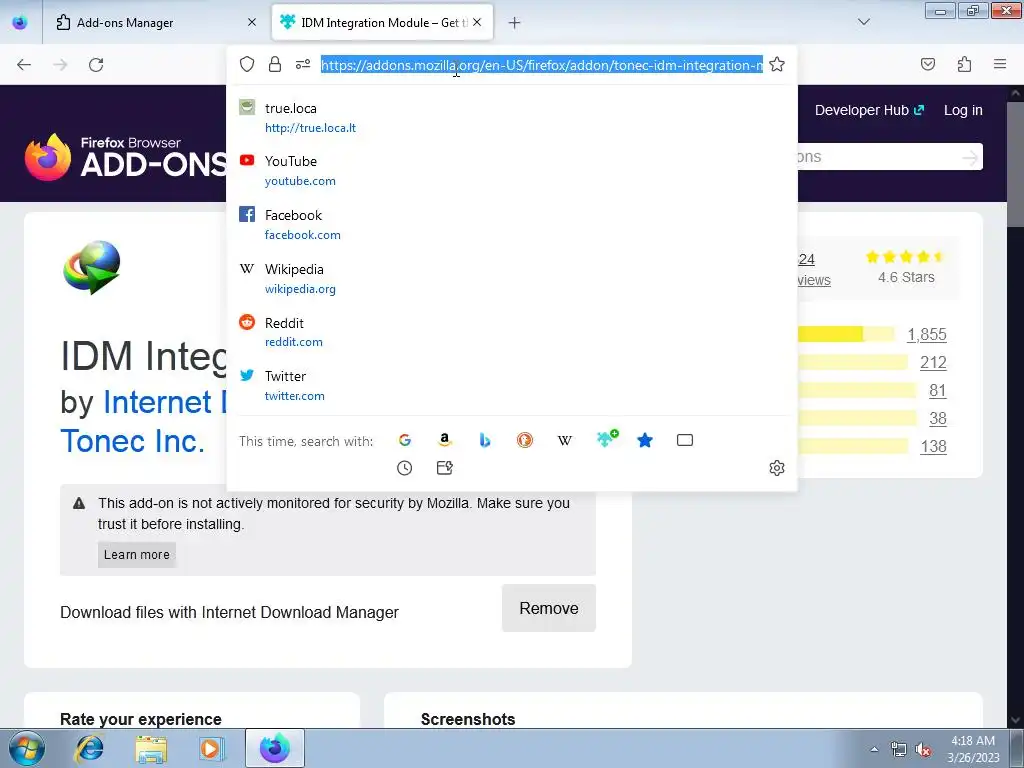Click the selected URL in address bar
The image size is (1024, 768).
(541, 65)
